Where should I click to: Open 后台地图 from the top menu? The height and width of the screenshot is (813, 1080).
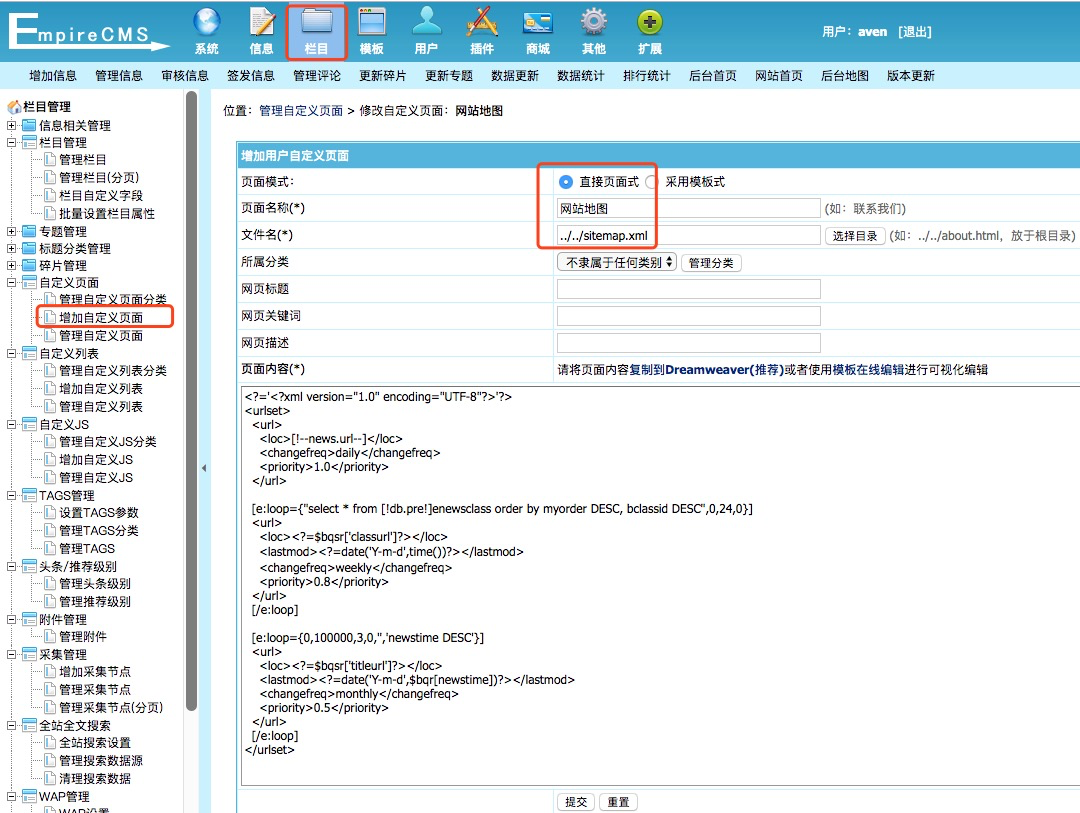843,75
